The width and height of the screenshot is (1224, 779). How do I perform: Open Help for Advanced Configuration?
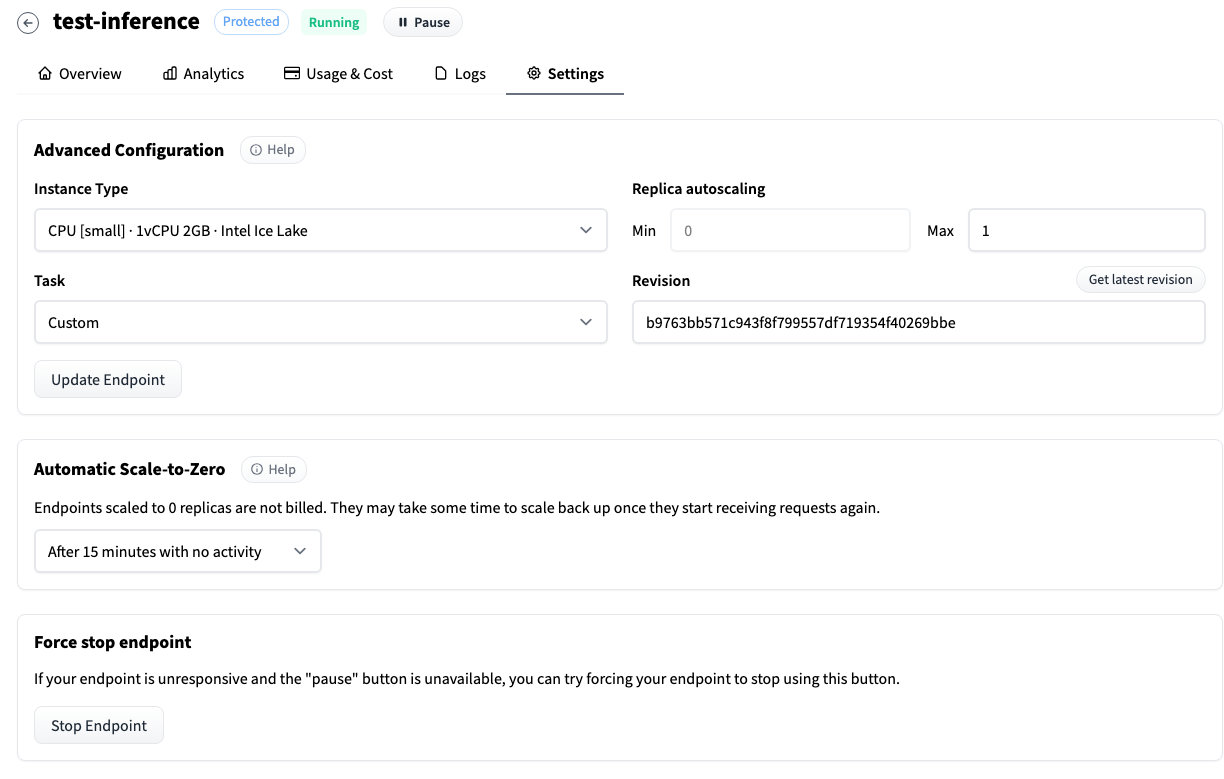pos(272,149)
